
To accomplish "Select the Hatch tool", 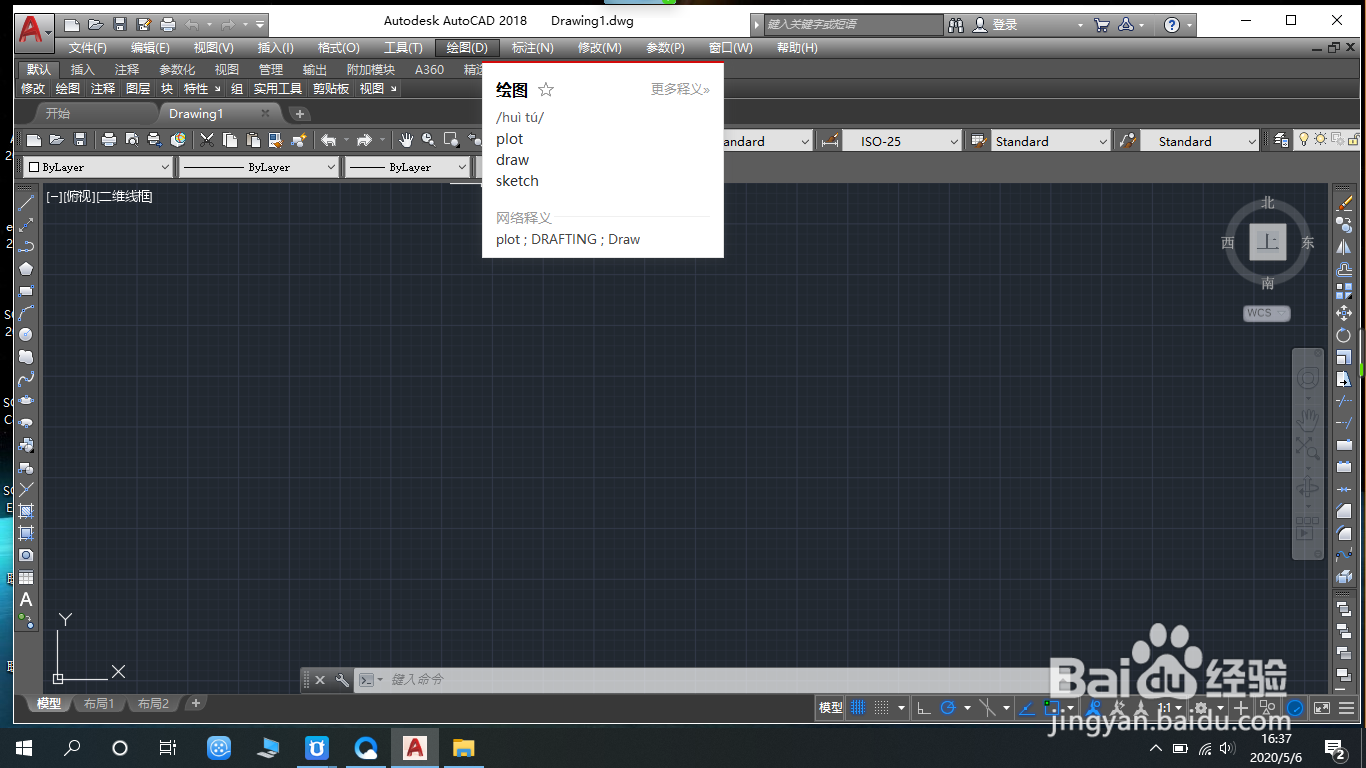I will click(x=26, y=511).
